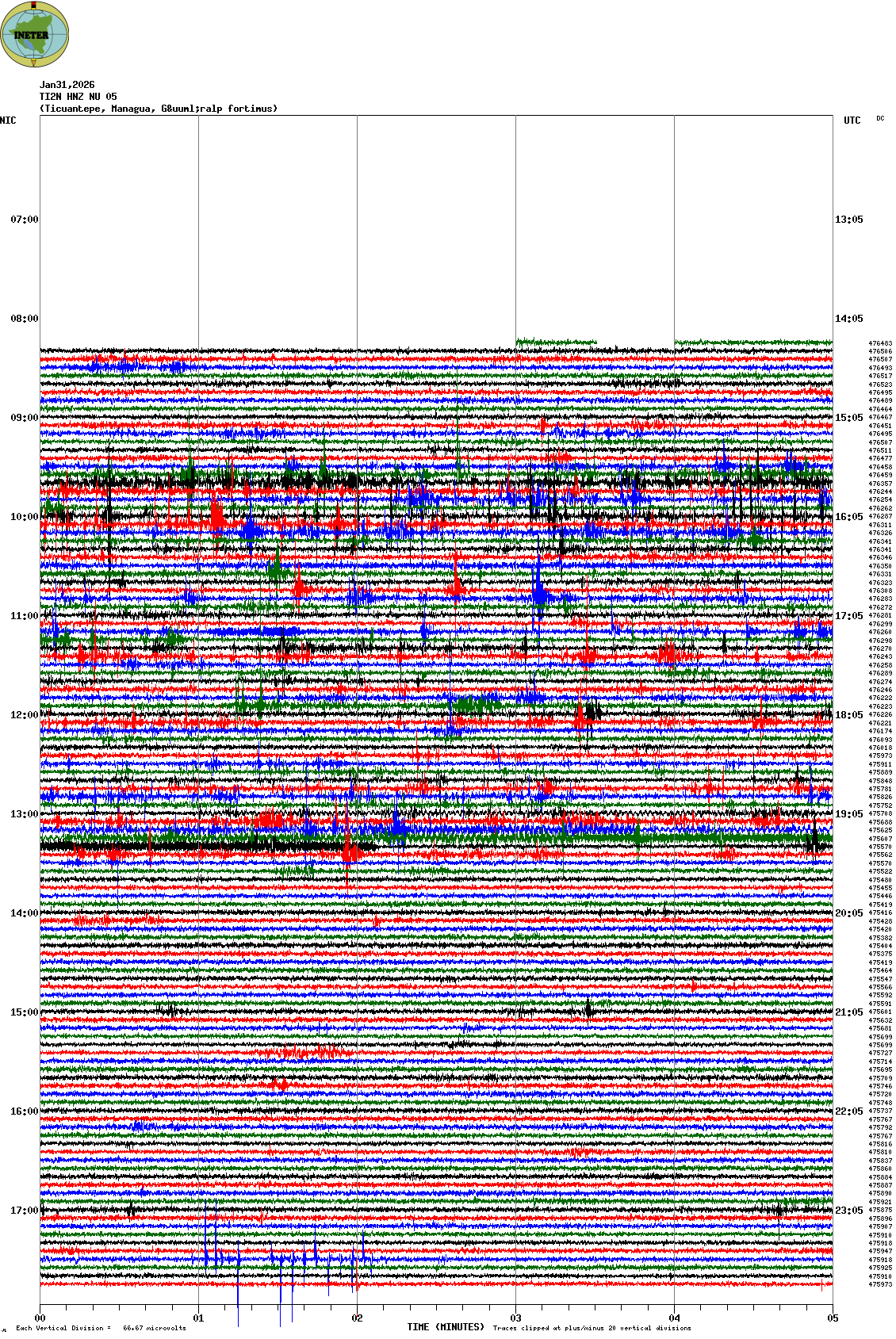Select the 10:00 local time marker
This screenshot has width=896, height=1339.
(24, 517)
